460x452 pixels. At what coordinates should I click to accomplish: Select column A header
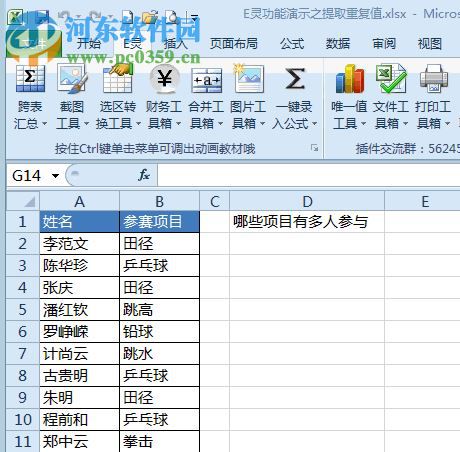coord(79,201)
